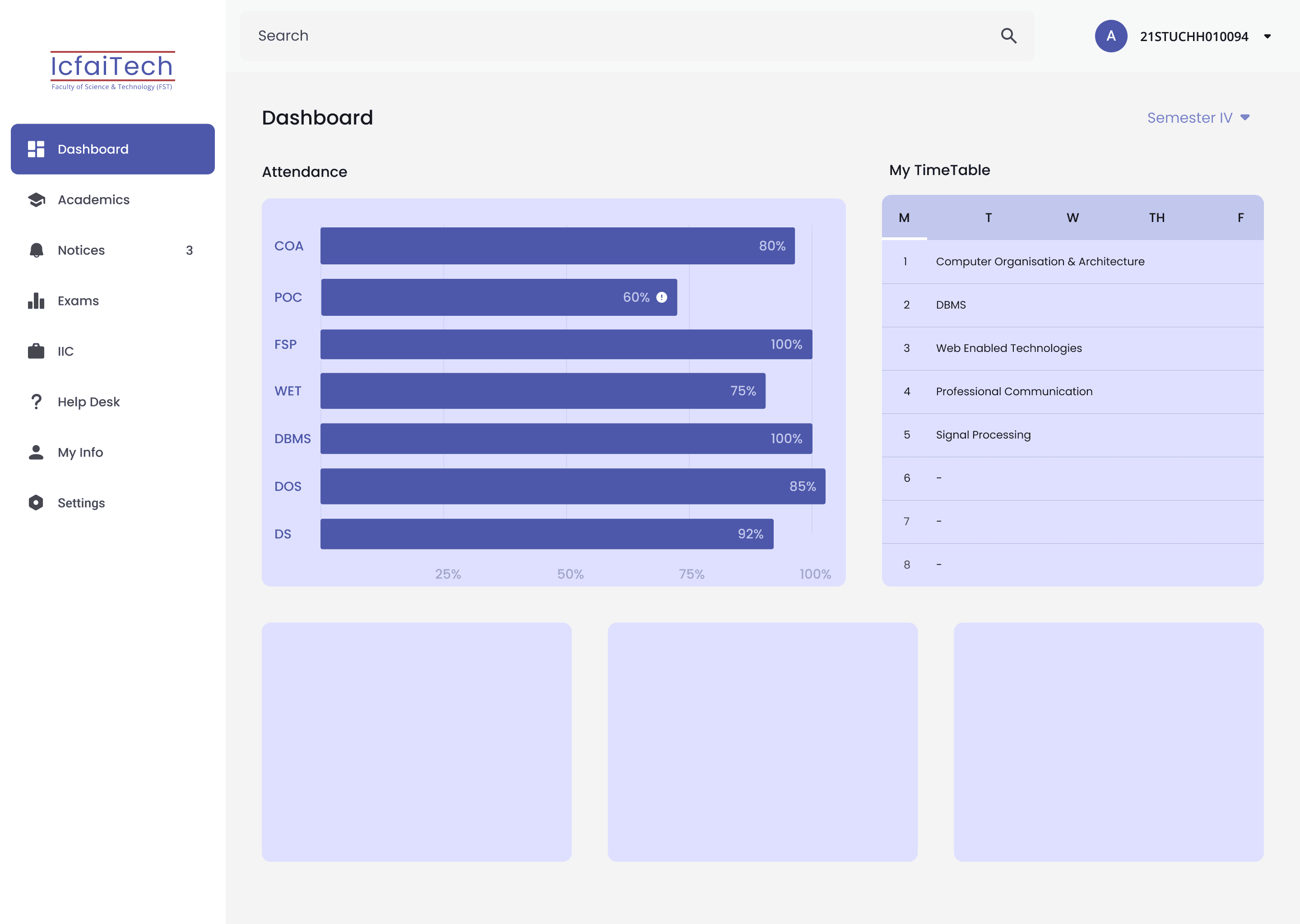Click the COA subject label
The height and width of the screenshot is (924, 1300).
tap(288, 246)
